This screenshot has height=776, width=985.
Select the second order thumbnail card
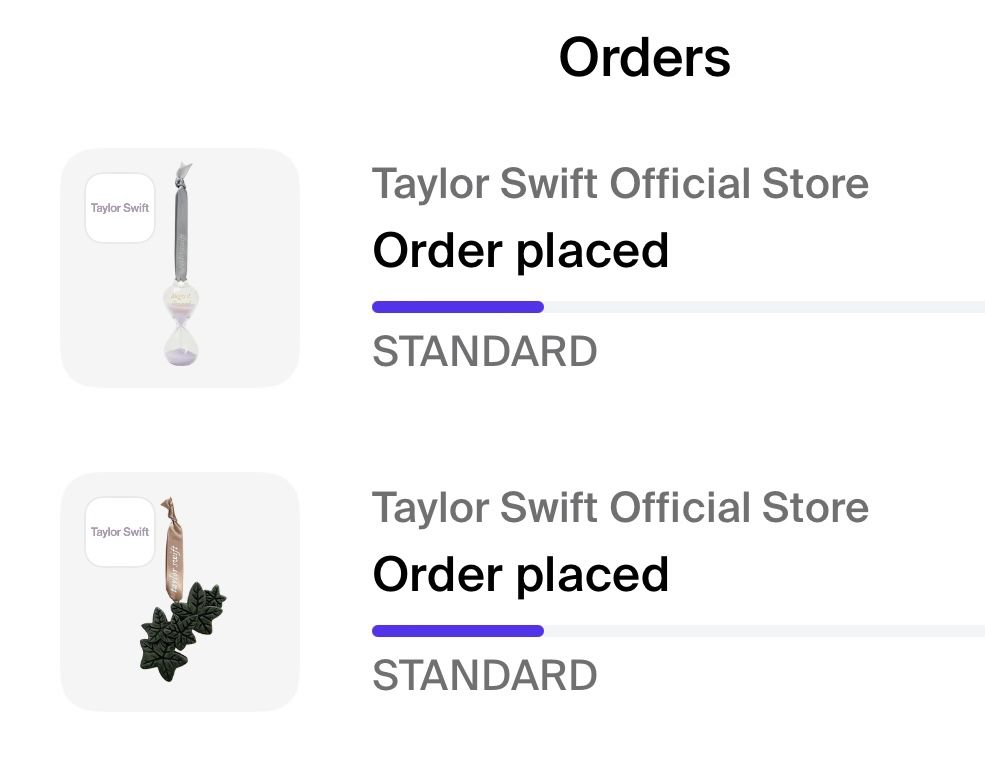[x=180, y=591]
